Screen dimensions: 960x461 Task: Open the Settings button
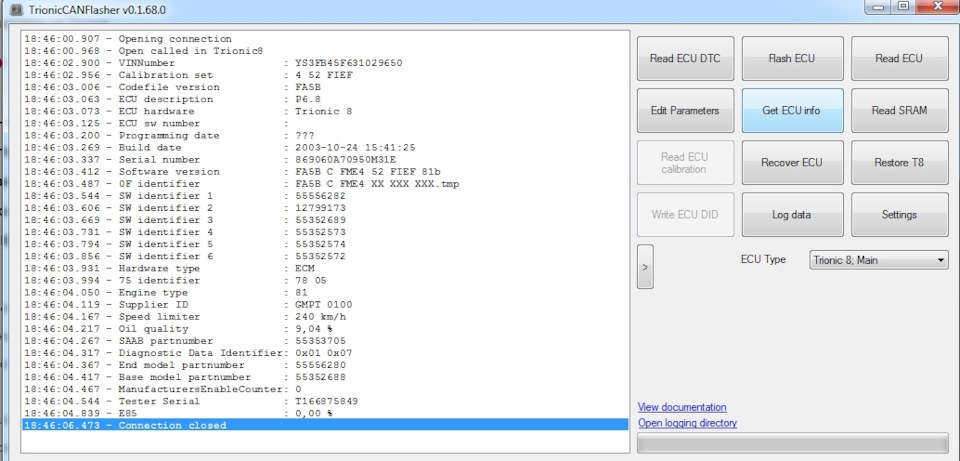(899, 215)
